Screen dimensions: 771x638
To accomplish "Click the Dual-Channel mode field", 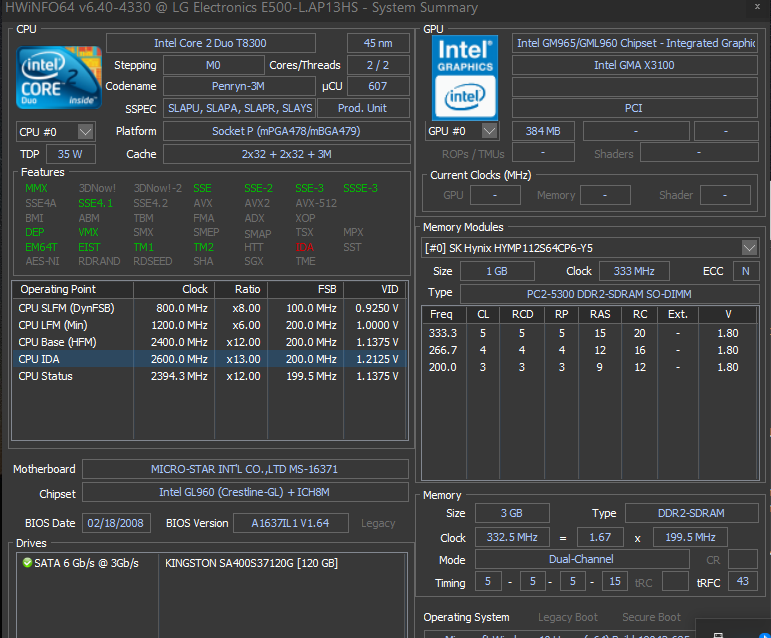I will 582,559.
